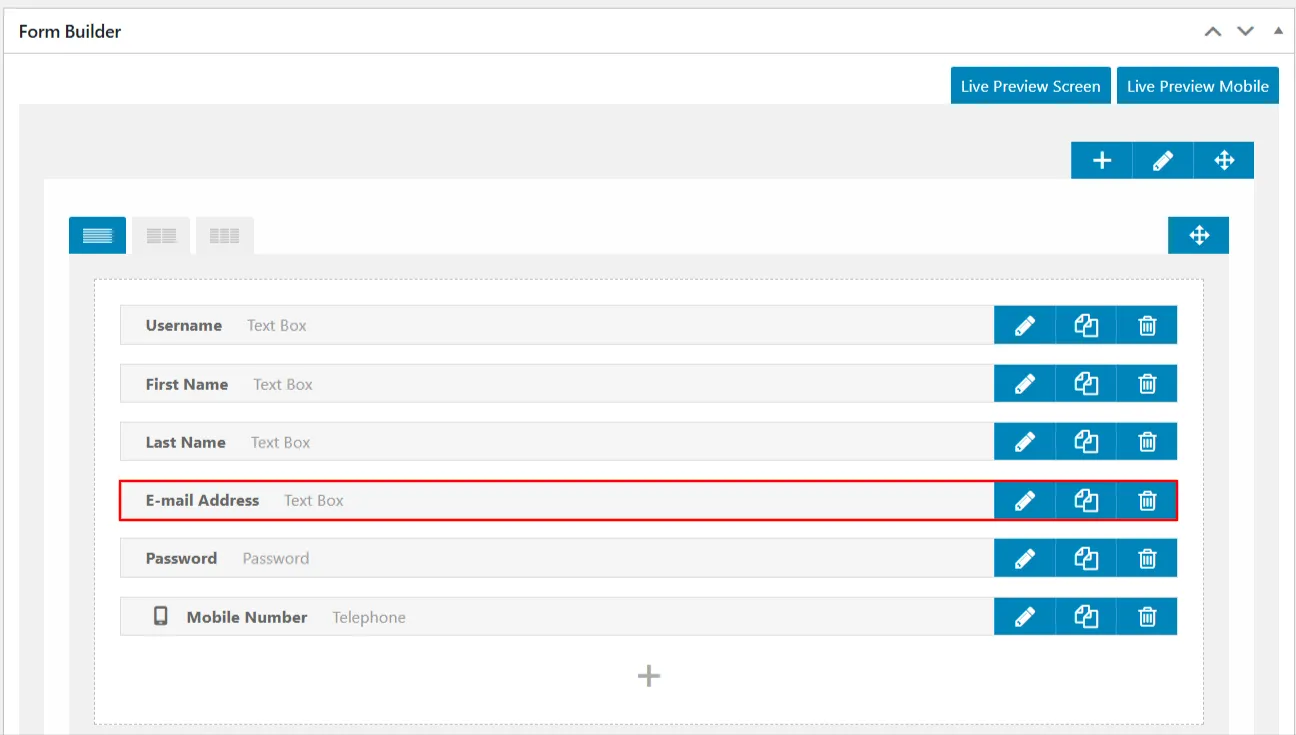Click the top toolbar move icon

click(1224, 161)
